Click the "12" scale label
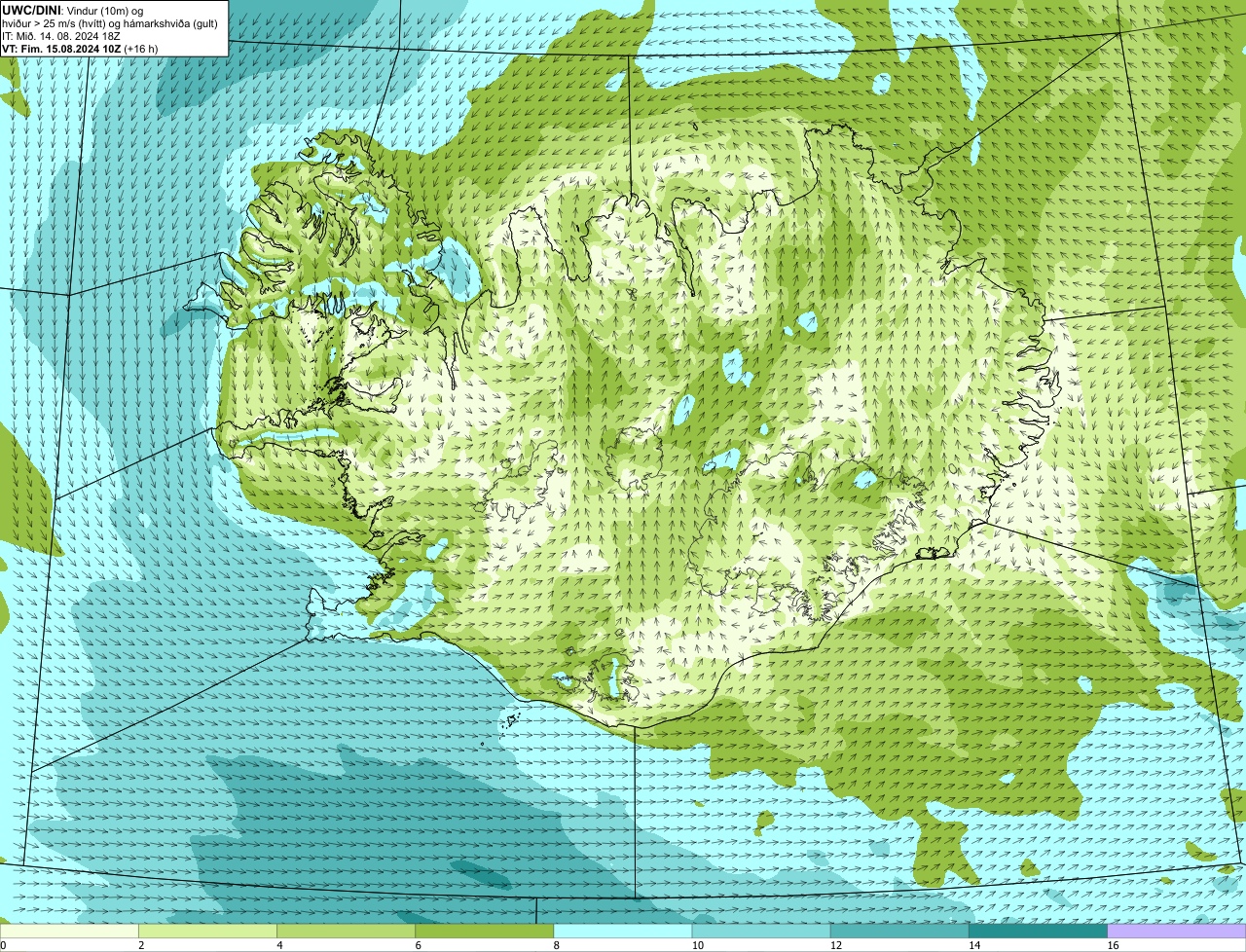The image size is (1246, 952). coord(835,945)
